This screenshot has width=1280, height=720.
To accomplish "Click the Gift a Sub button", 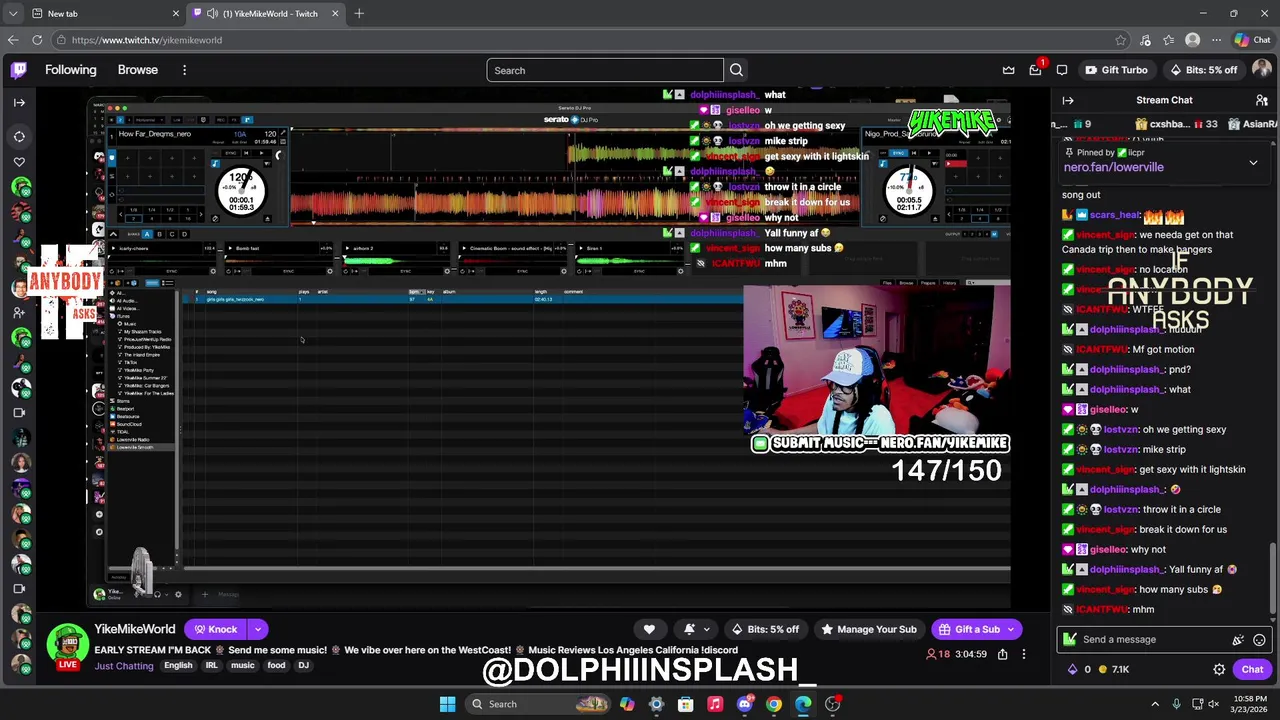I will click(x=968, y=629).
